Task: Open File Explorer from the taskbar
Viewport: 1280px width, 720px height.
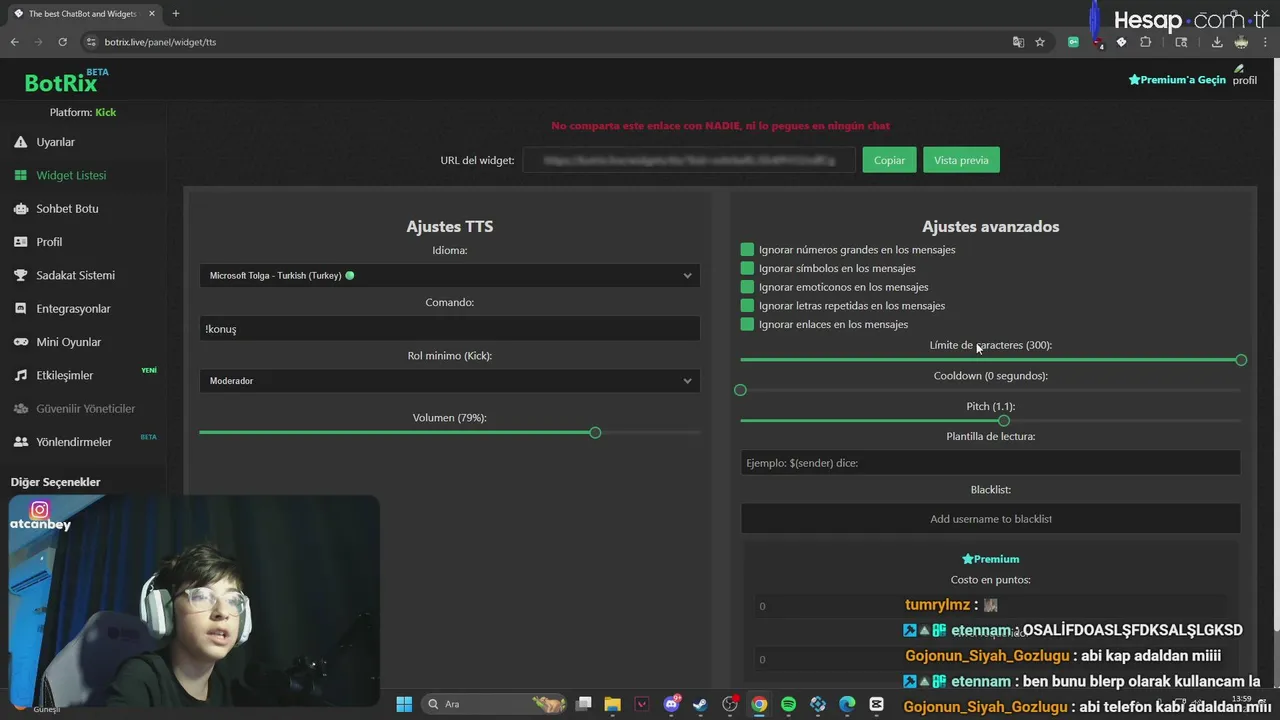Action: [x=612, y=704]
